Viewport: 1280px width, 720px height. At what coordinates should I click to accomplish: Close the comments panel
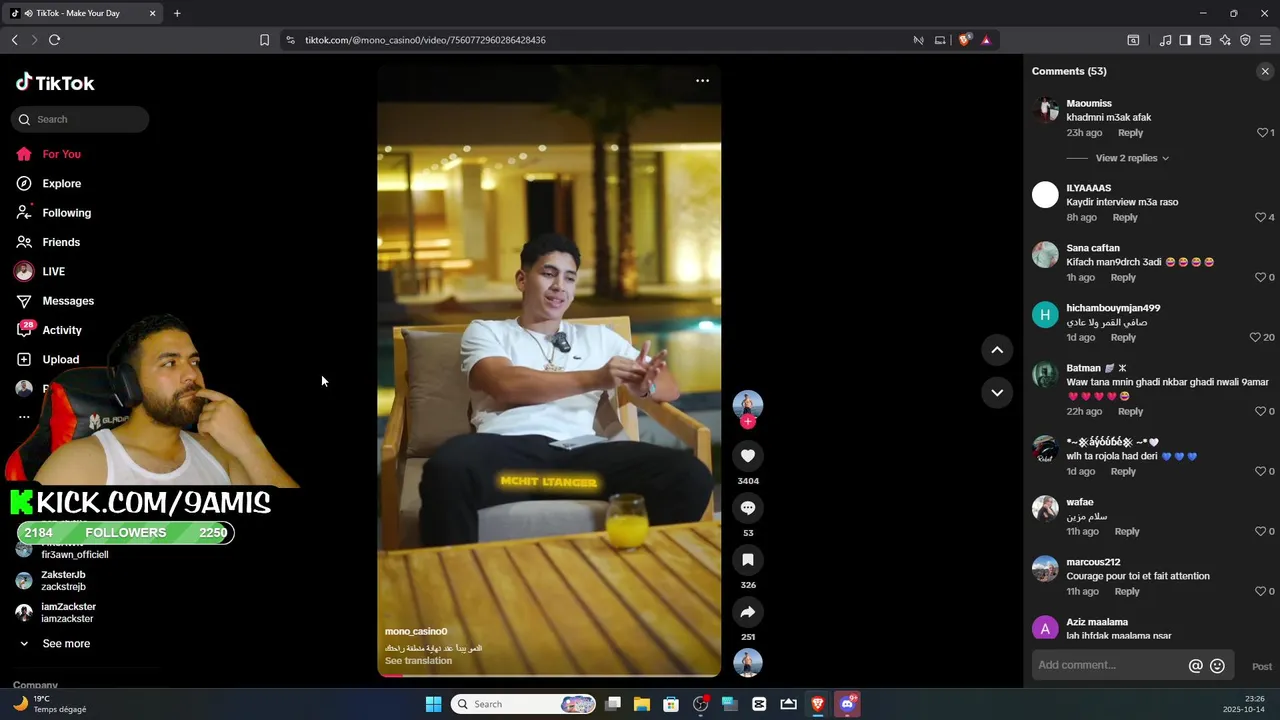tap(1265, 71)
